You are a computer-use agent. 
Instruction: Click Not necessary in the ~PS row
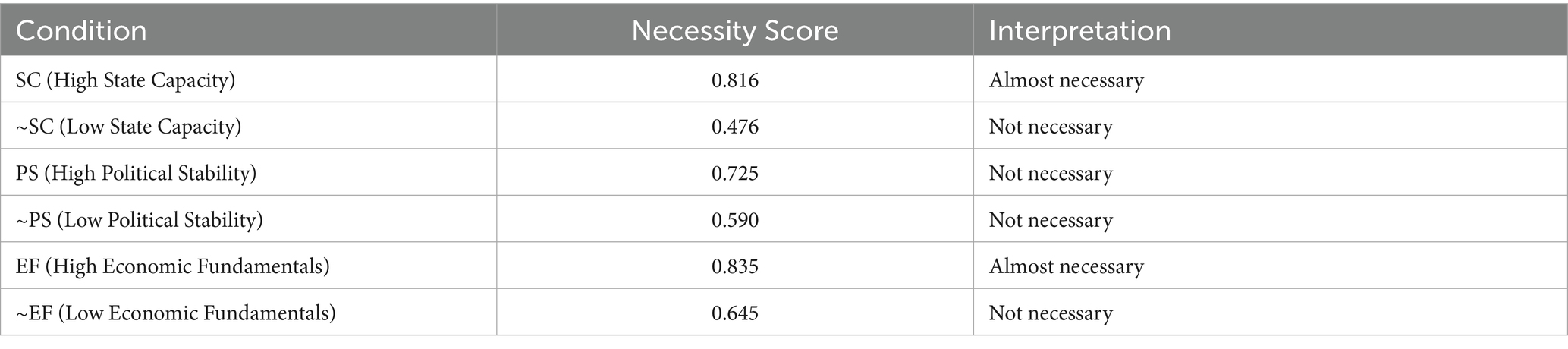point(1051,220)
